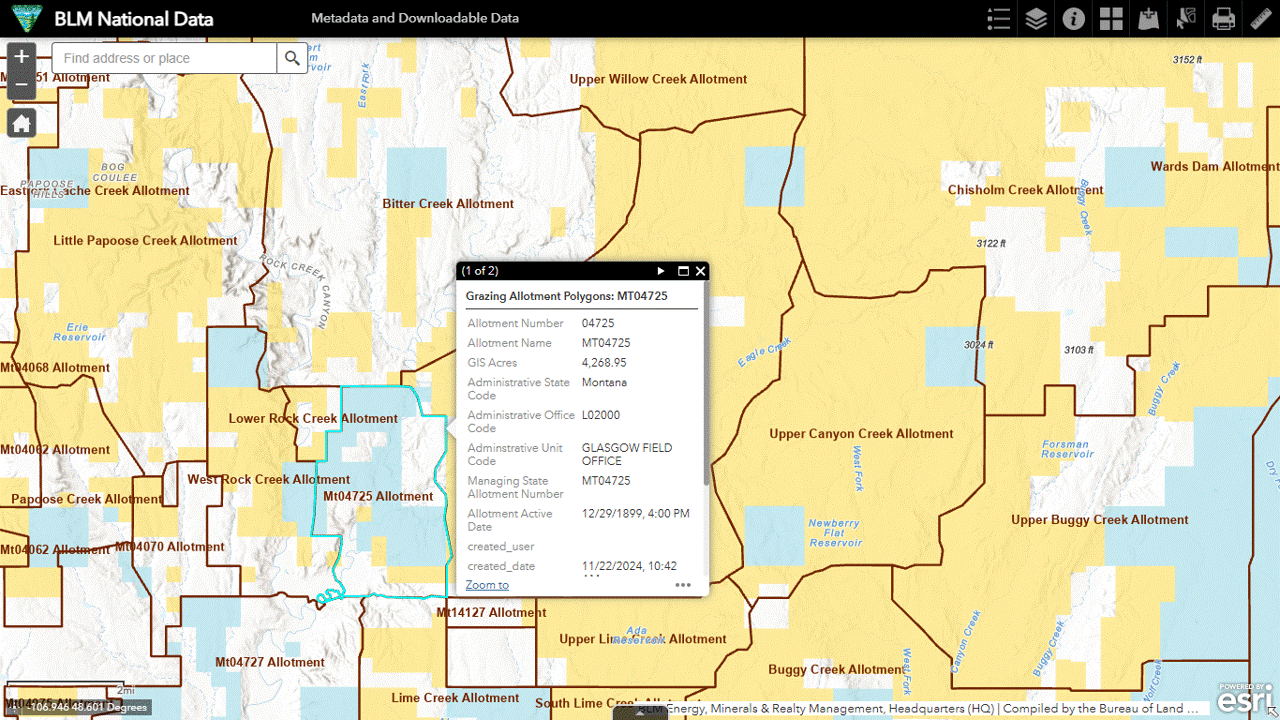Open the Layer List widget
Viewport: 1280px width, 720px height.
[1036, 19]
